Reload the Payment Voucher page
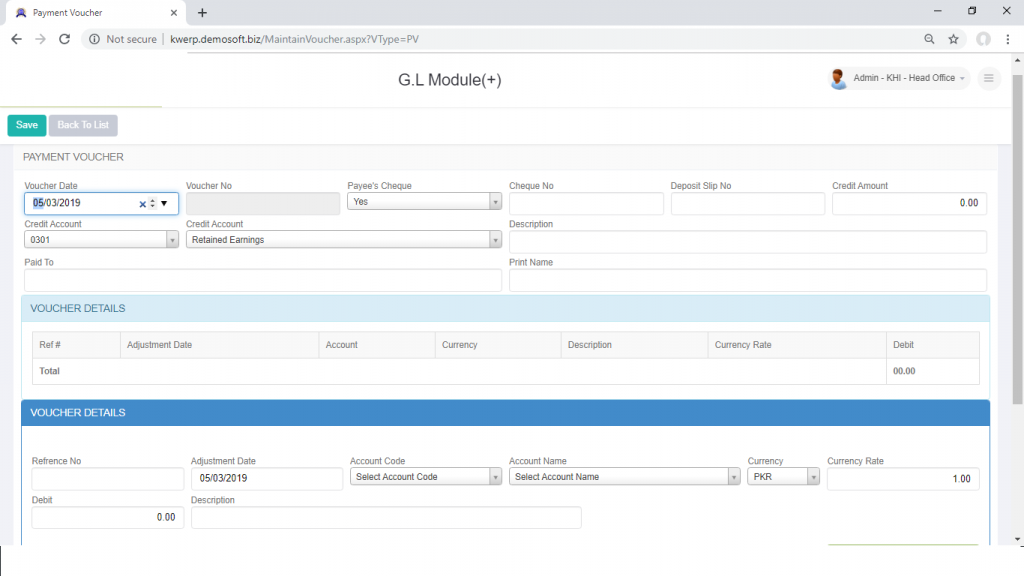This screenshot has width=1024, height=576. tap(63, 39)
